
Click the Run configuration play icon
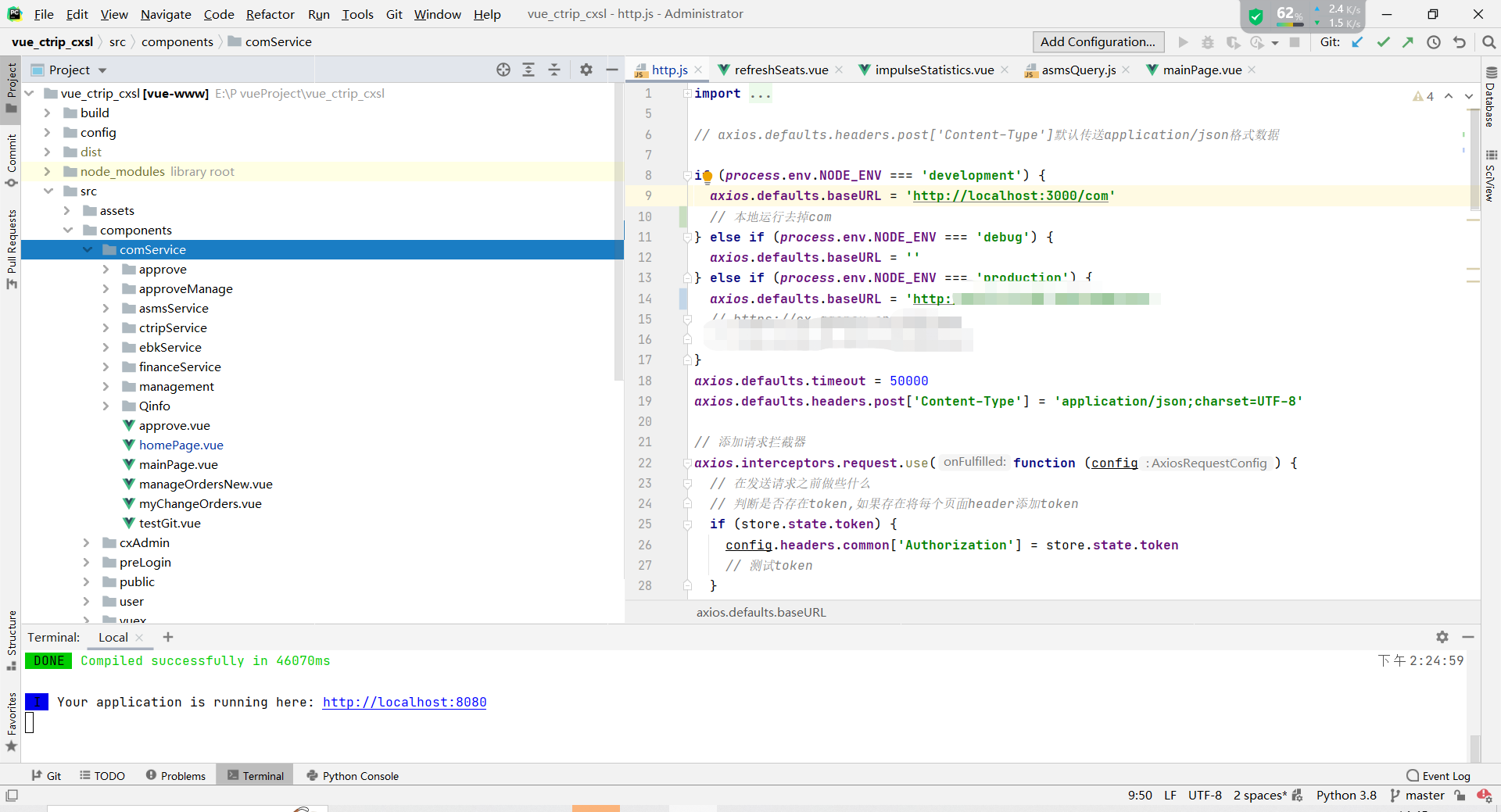tap(1183, 42)
